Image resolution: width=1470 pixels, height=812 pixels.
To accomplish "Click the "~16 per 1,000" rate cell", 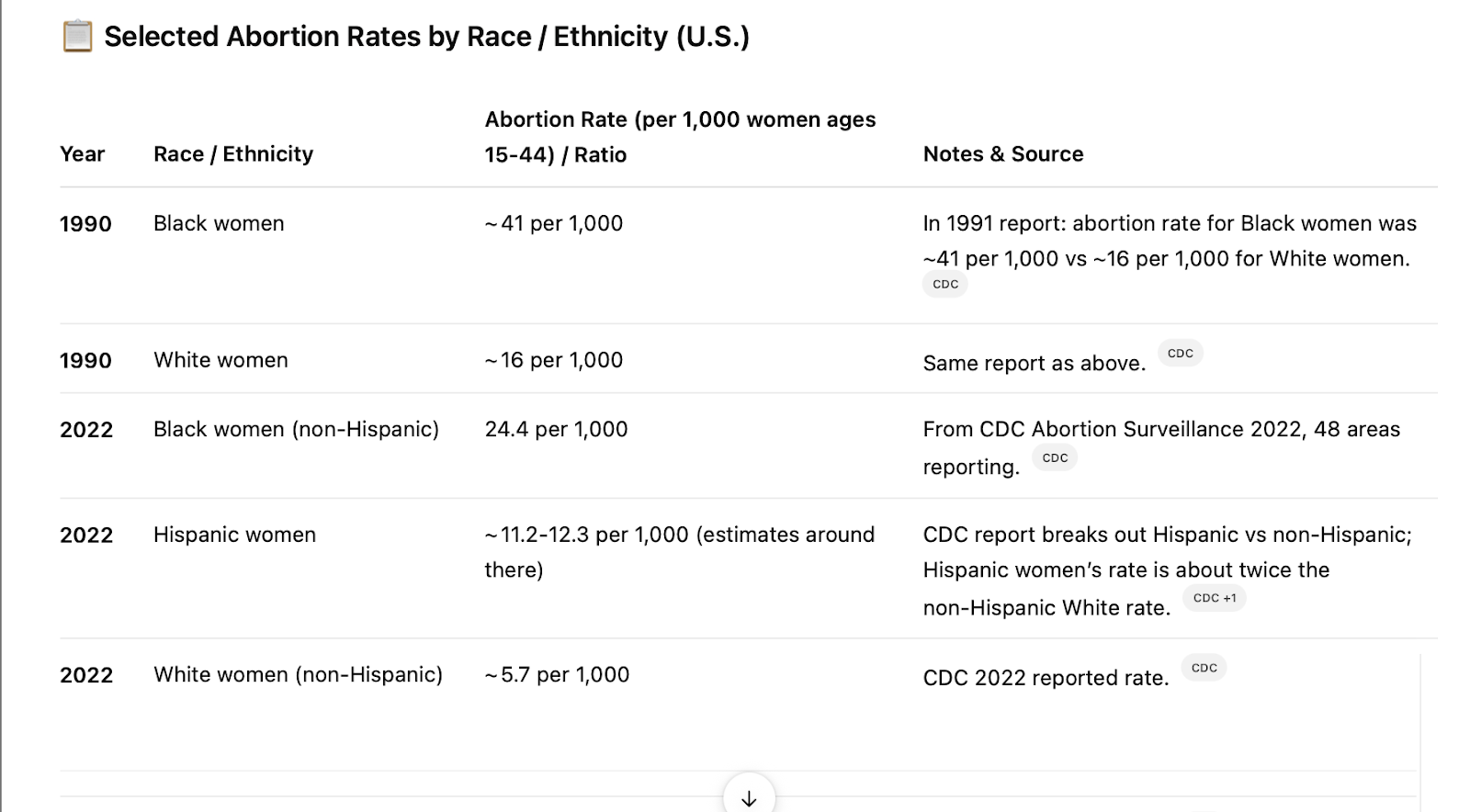I will click(x=554, y=360).
